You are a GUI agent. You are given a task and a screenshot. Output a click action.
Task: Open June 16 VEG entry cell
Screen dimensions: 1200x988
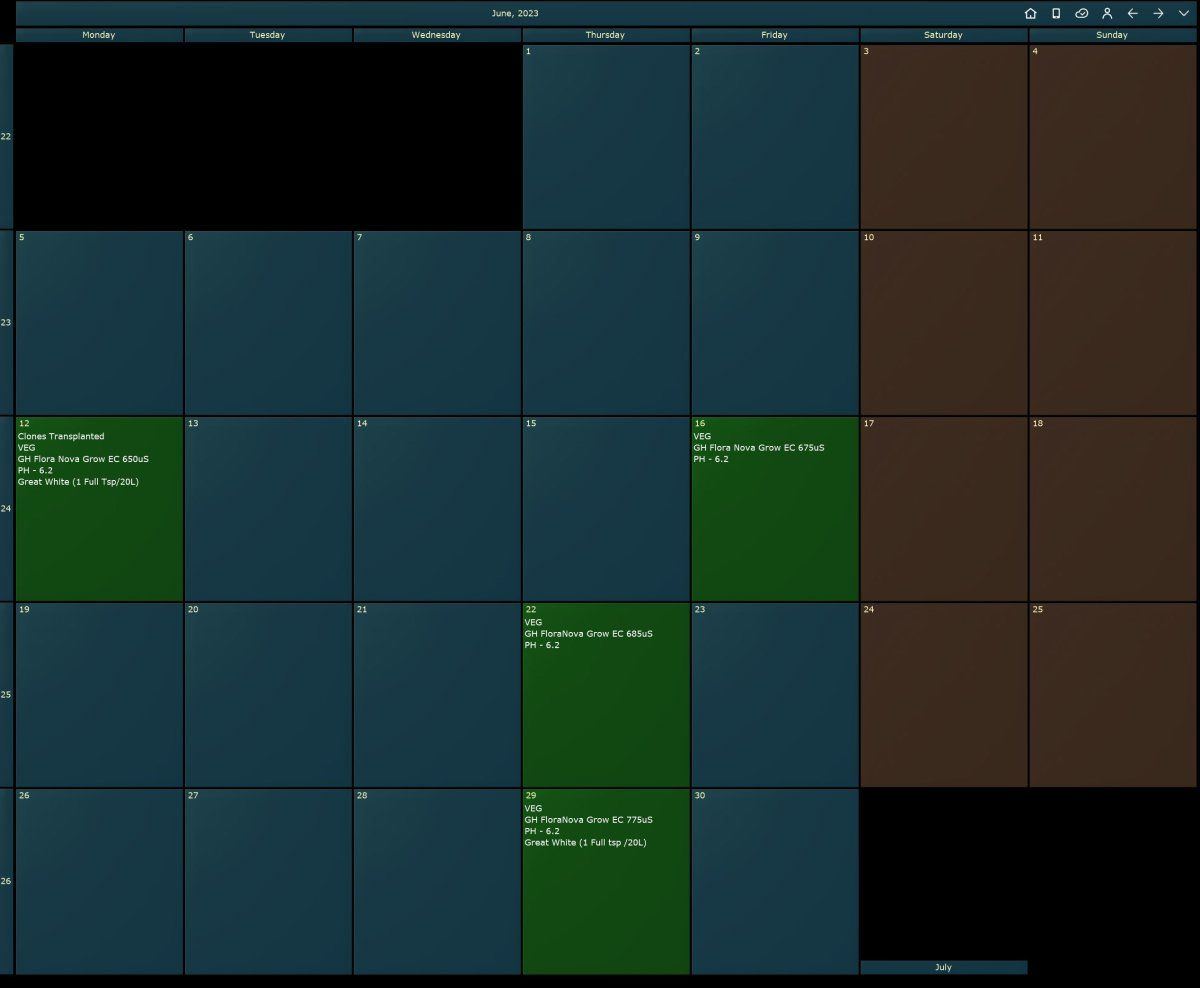(x=774, y=509)
